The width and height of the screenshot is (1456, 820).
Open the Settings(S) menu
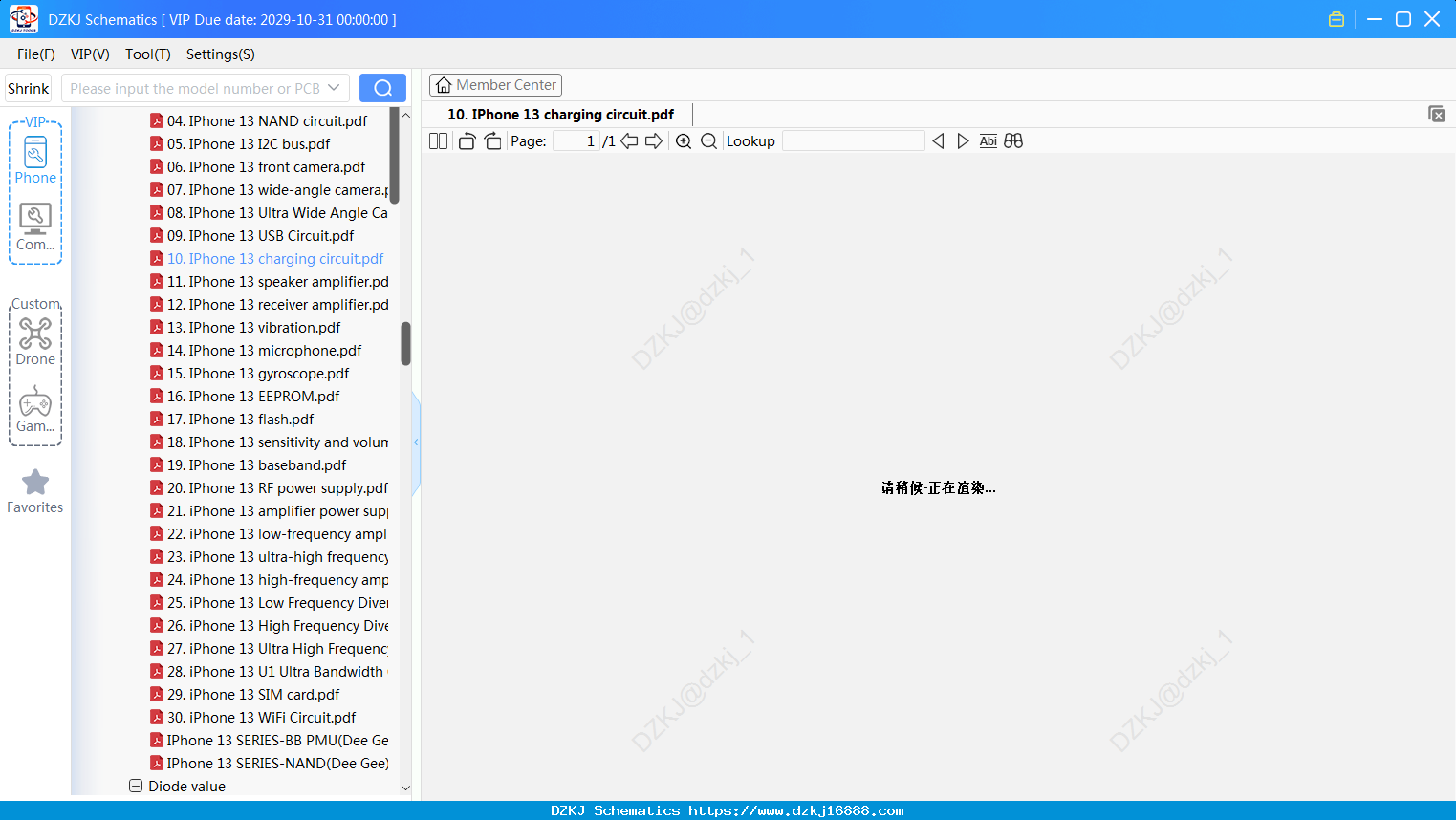tap(221, 54)
